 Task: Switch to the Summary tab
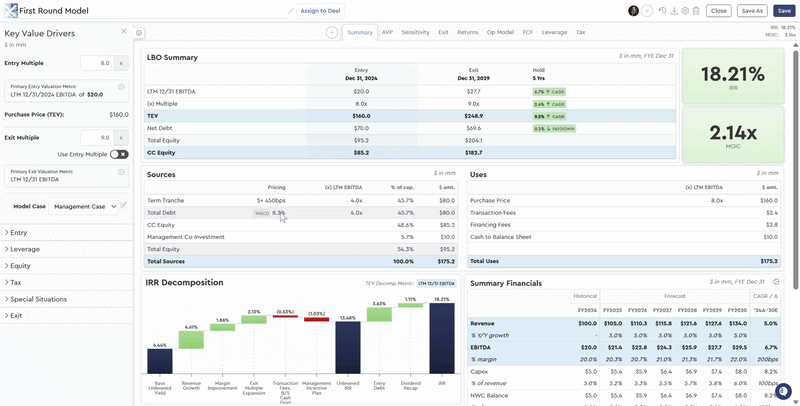(x=360, y=33)
